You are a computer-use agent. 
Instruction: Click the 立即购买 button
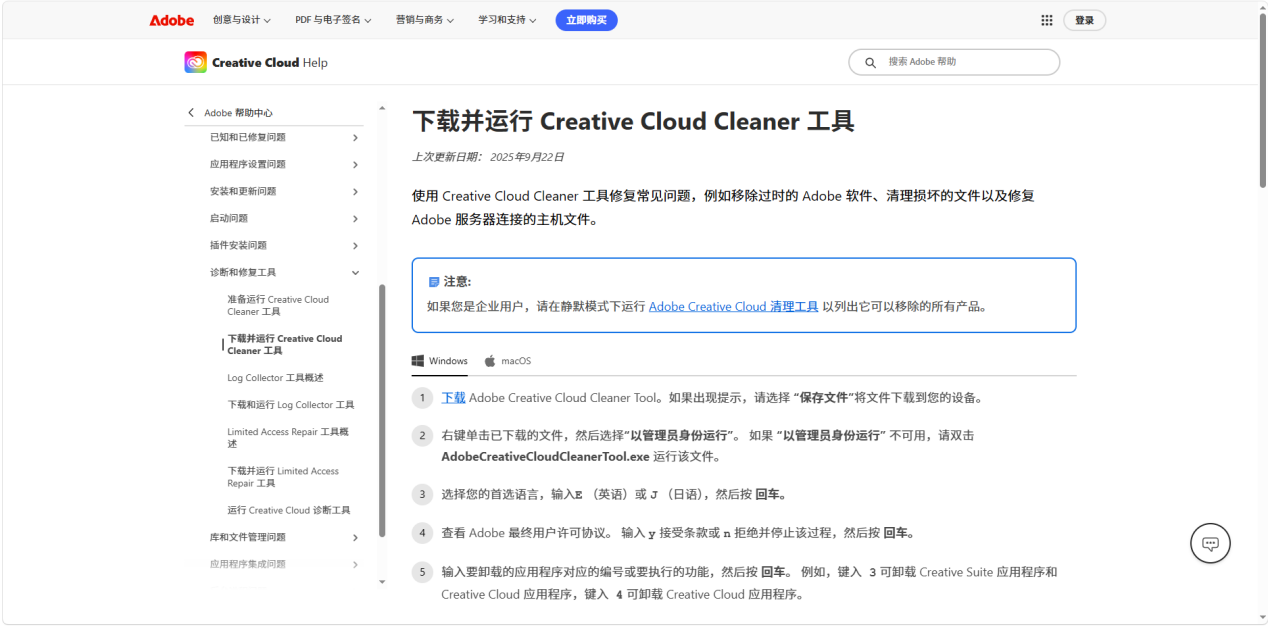click(x=586, y=20)
